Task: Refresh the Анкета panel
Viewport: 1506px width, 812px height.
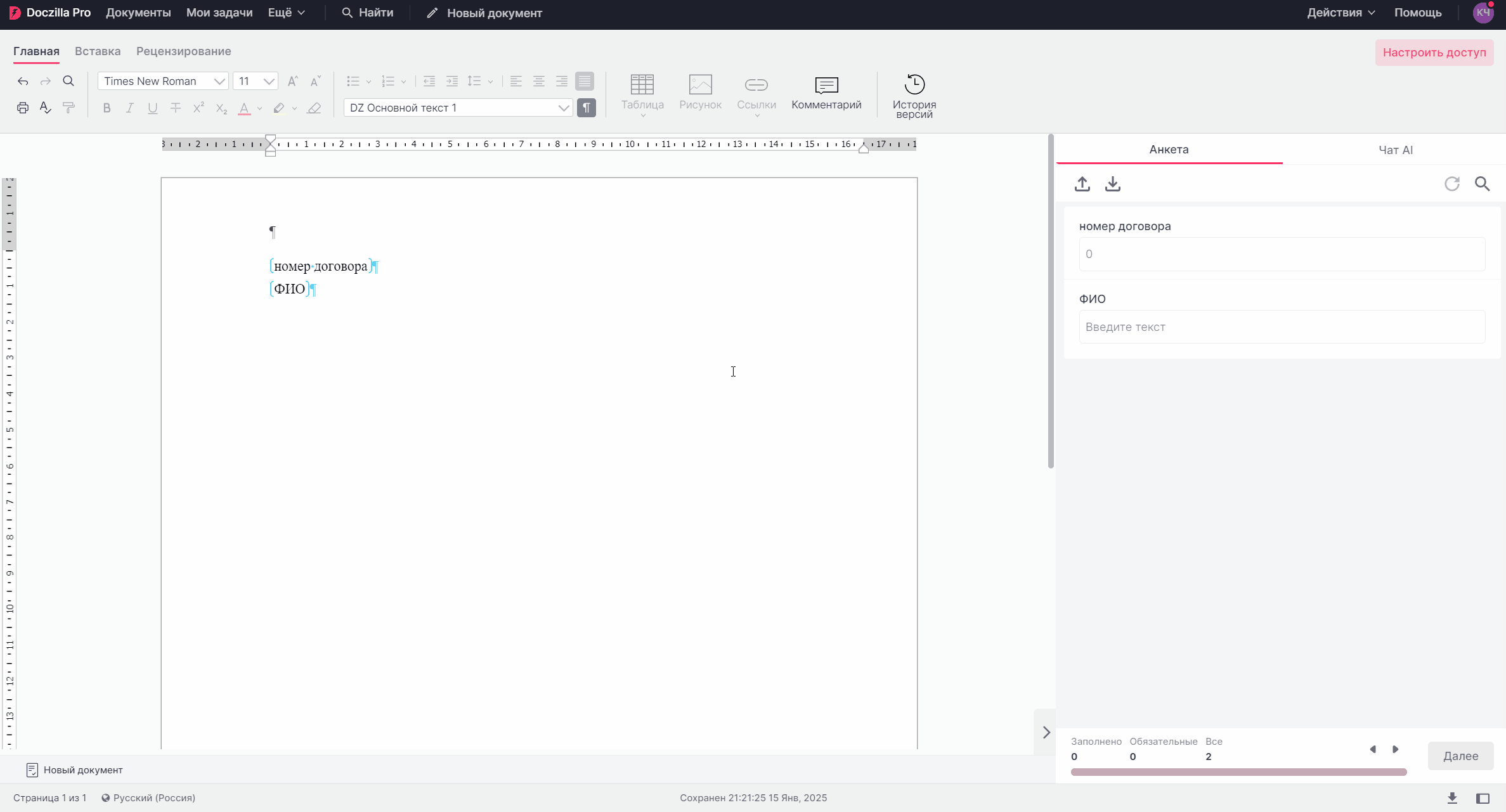Action: tap(1452, 184)
